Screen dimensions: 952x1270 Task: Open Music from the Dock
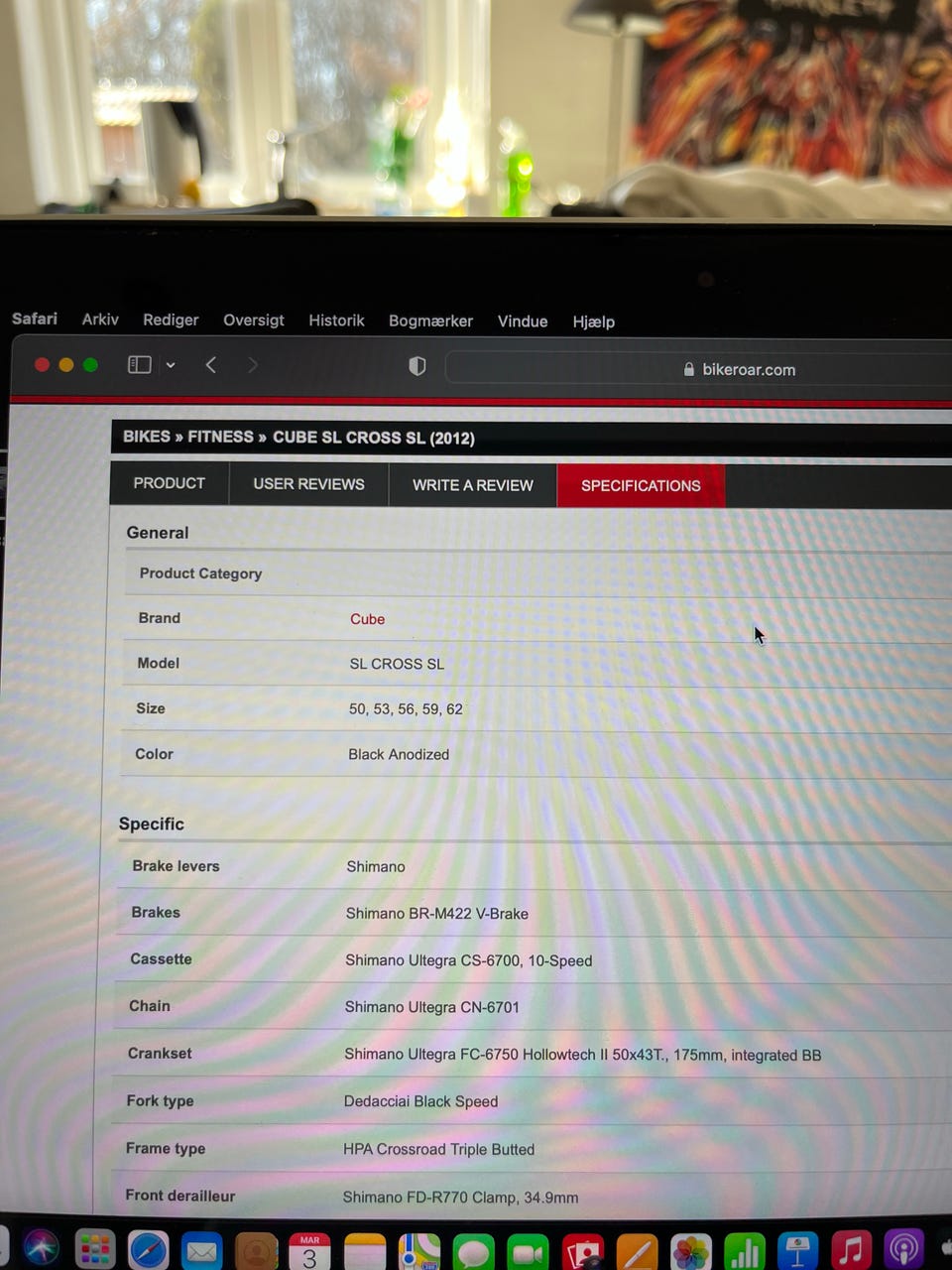click(851, 1250)
